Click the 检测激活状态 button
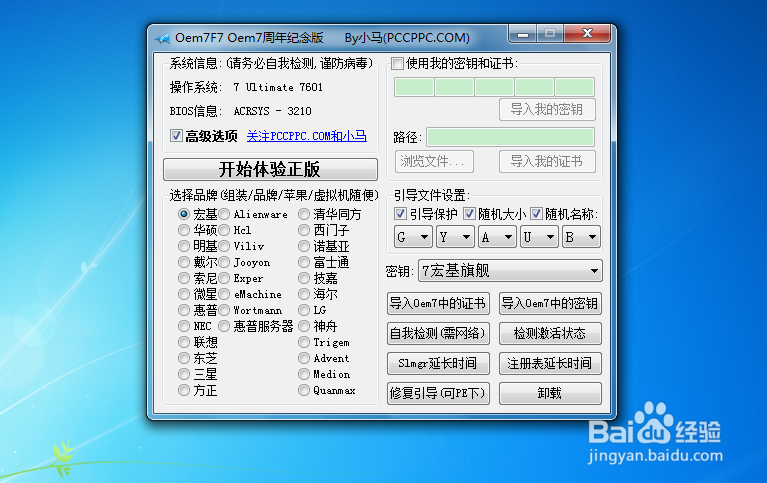Image resolution: width=767 pixels, height=483 pixels. point(550,333)
